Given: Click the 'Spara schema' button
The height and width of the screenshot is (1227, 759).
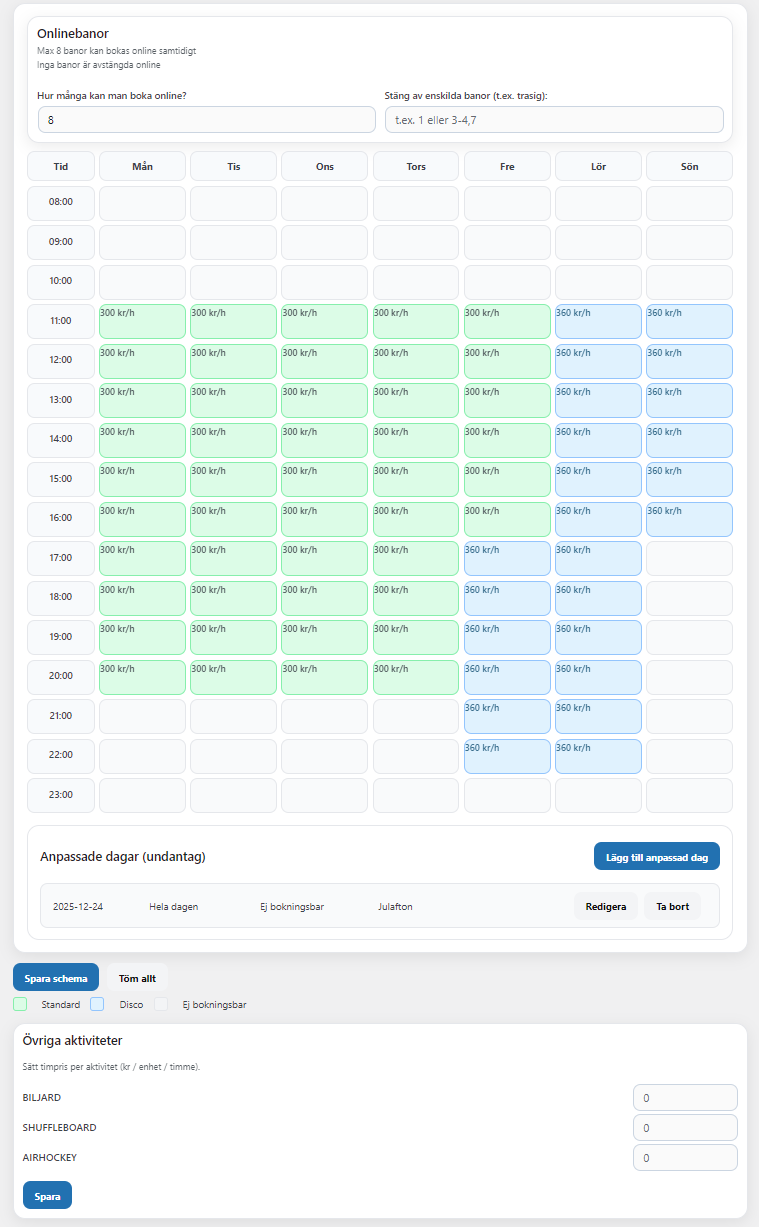Looking at the screenshot, I should [x=56, y=977].
